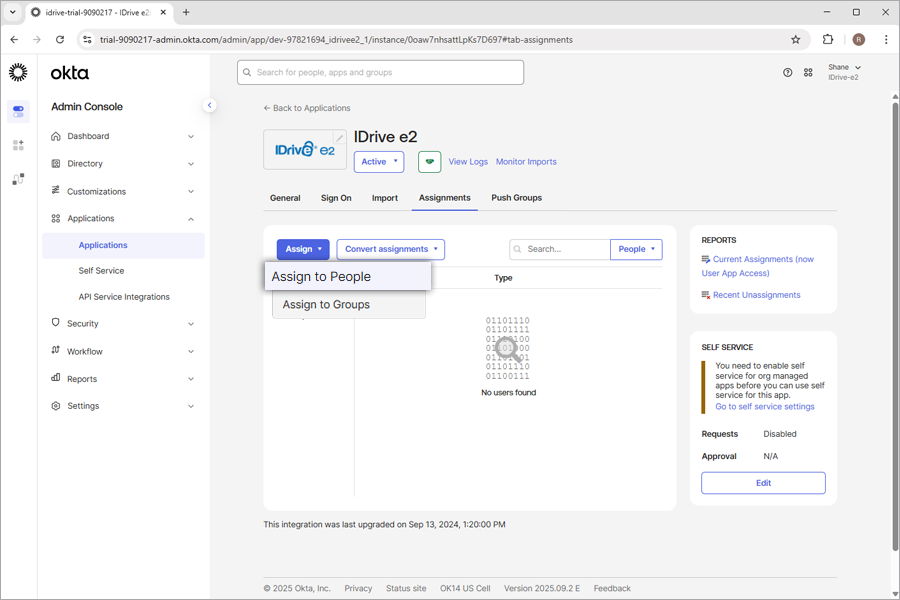Image resolution: width=900 pixels, height=600 pixels.
Task: Open the apps grid icon in header
Action: pyautogui.click(x=808, y=72)
